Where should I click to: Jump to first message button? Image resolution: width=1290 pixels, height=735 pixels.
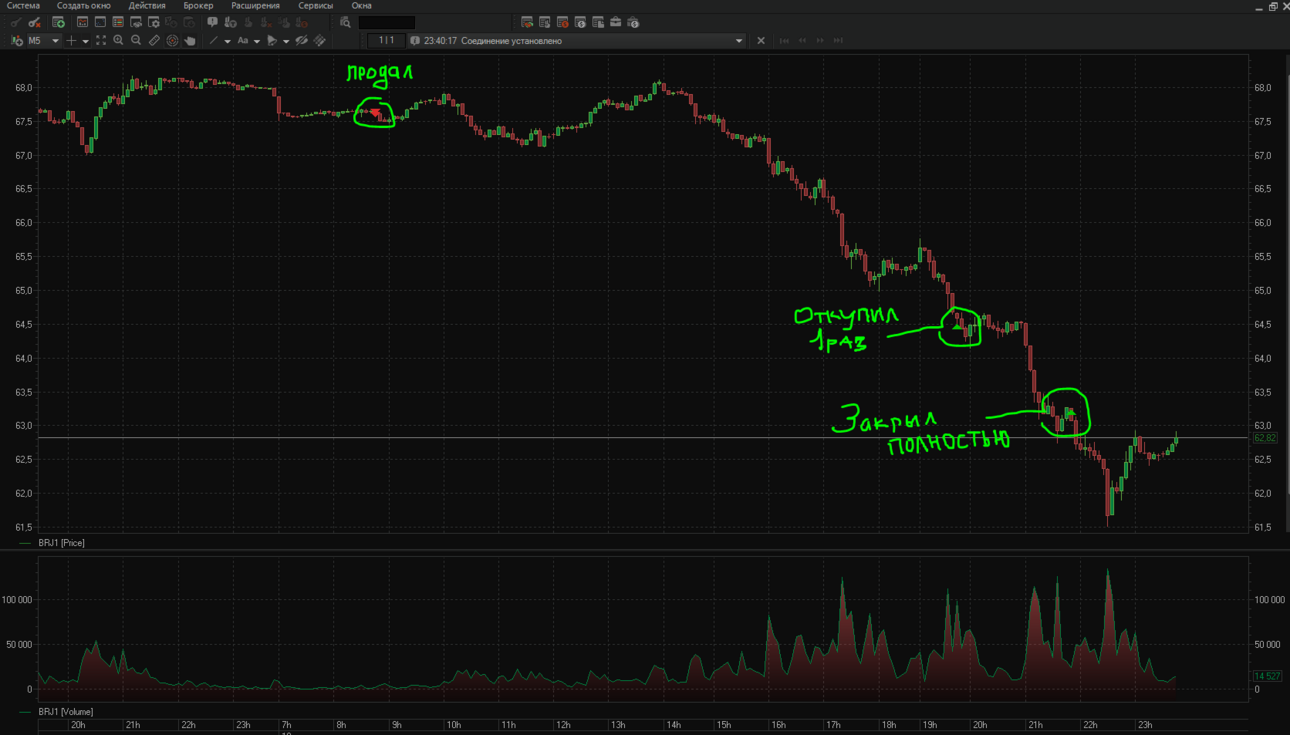click(784, 41)
